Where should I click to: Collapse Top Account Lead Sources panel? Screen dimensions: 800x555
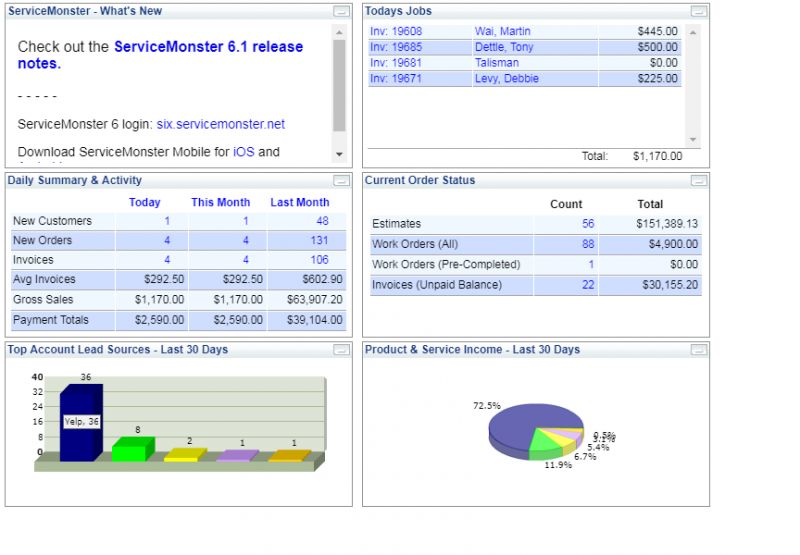pos(341,350)
